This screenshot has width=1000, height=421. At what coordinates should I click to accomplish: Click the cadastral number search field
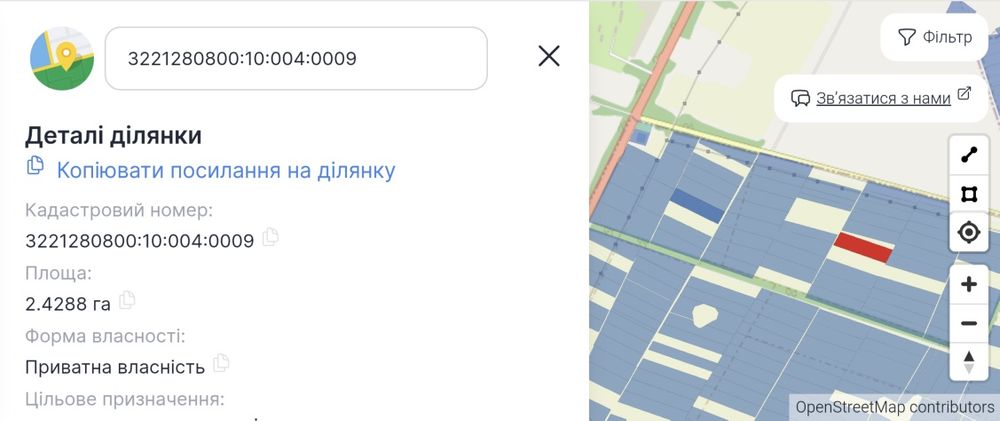point(296,58)
